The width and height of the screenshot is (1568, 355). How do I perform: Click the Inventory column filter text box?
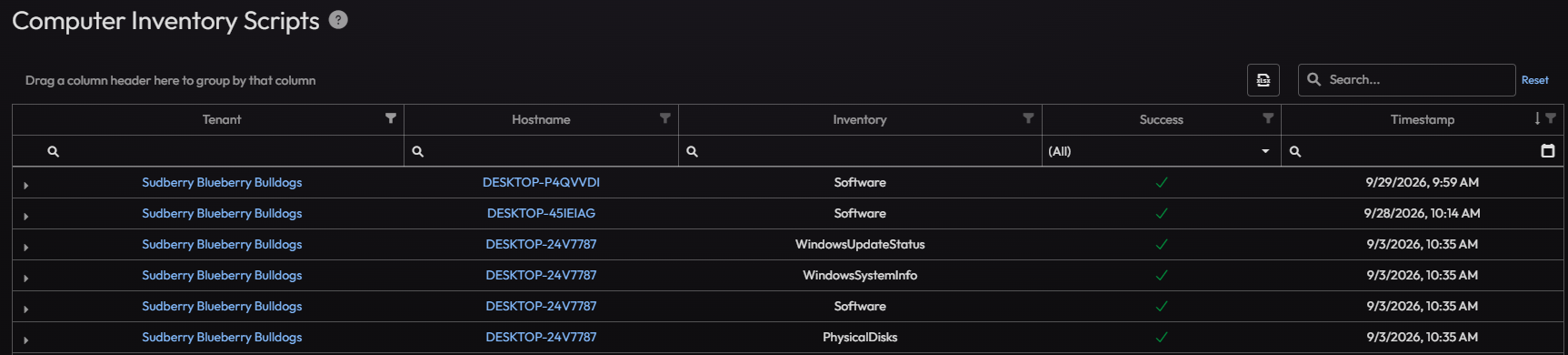(860, 151)
